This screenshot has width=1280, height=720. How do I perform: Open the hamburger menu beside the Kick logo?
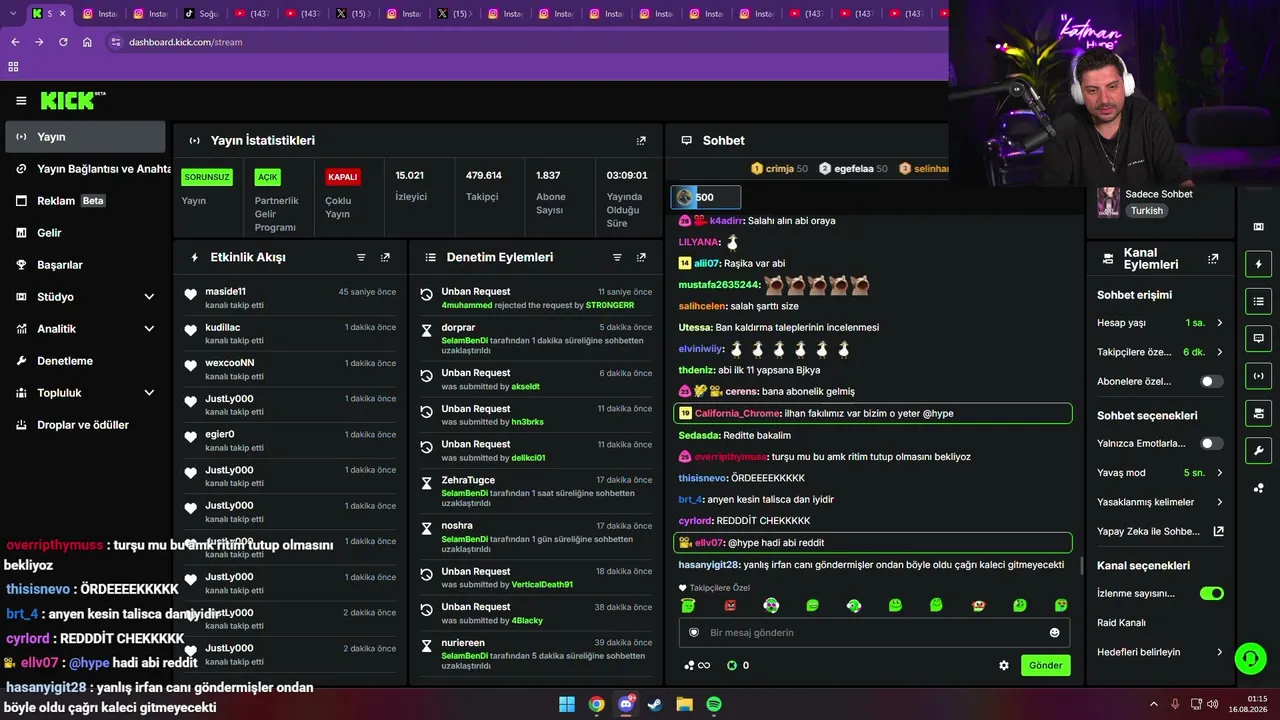(21, 101)
